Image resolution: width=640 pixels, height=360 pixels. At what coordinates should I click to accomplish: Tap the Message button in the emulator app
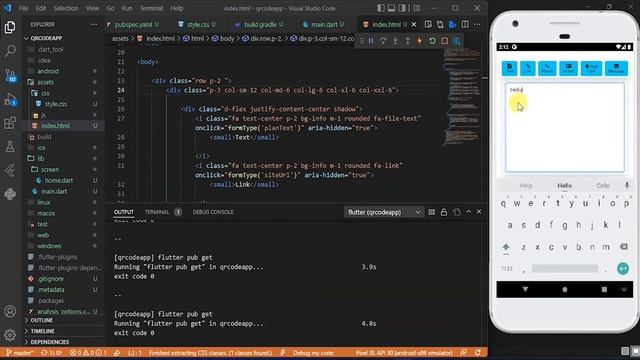click(616, 68)
